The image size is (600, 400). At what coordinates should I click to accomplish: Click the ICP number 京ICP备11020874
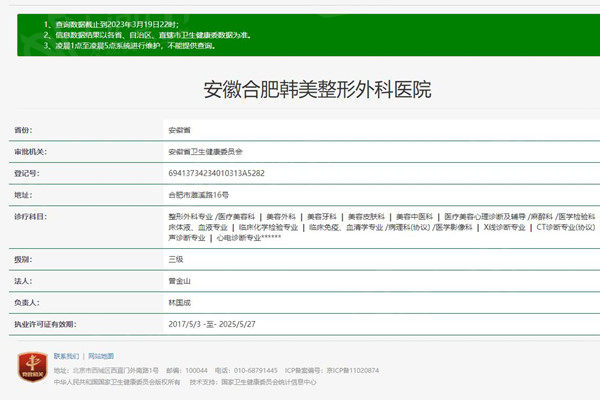[352, 371]
